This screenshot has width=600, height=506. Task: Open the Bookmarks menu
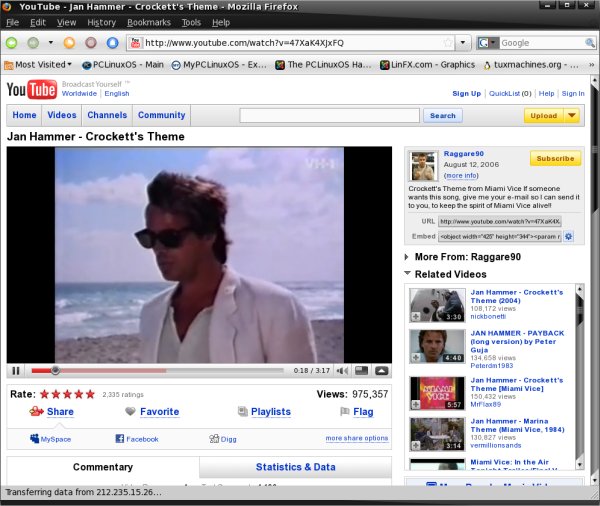(x=148, y=22)
